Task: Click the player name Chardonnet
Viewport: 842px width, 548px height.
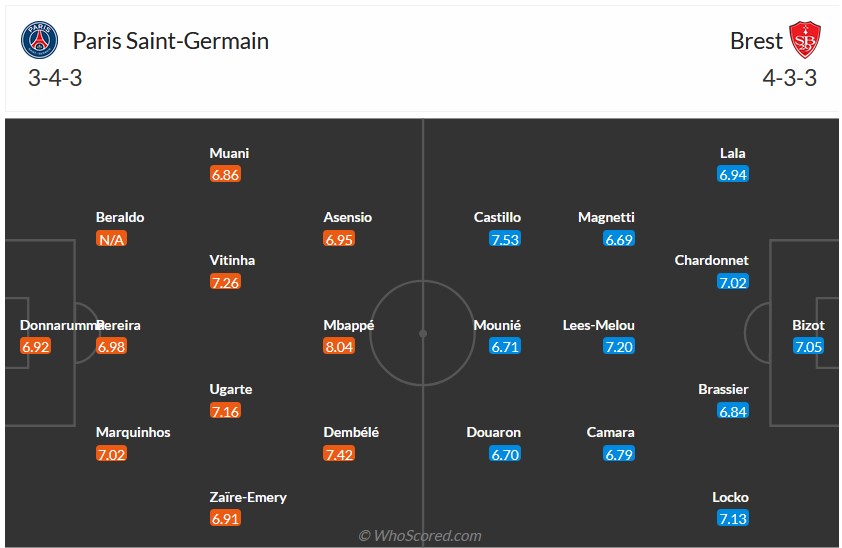Action: [x=711, y=260]
